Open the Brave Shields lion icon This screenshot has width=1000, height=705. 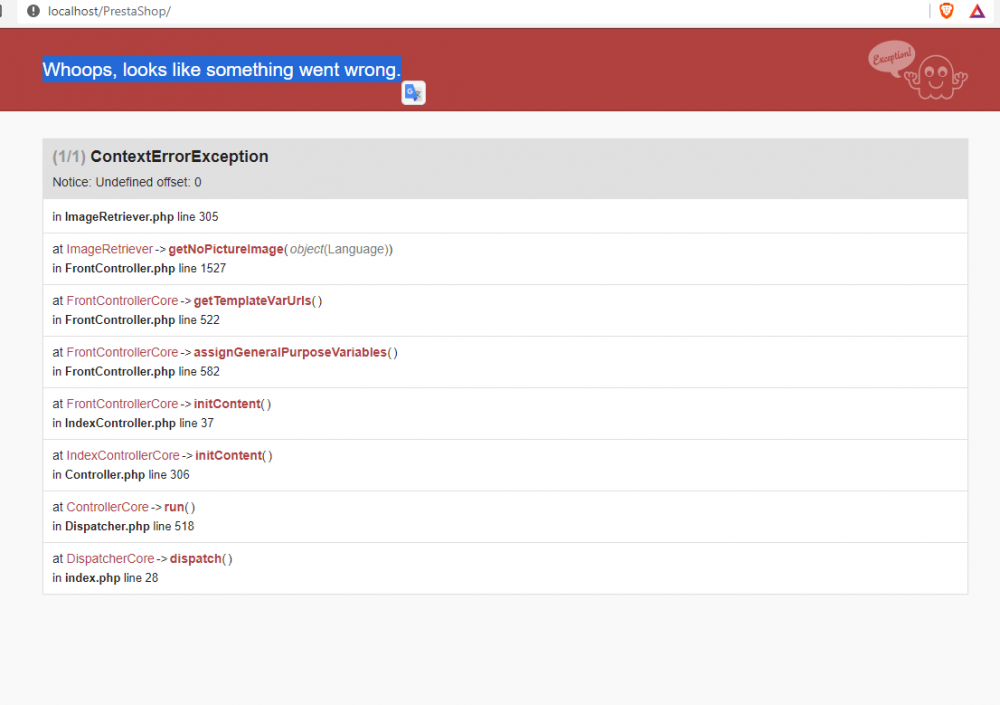[946, 11]
